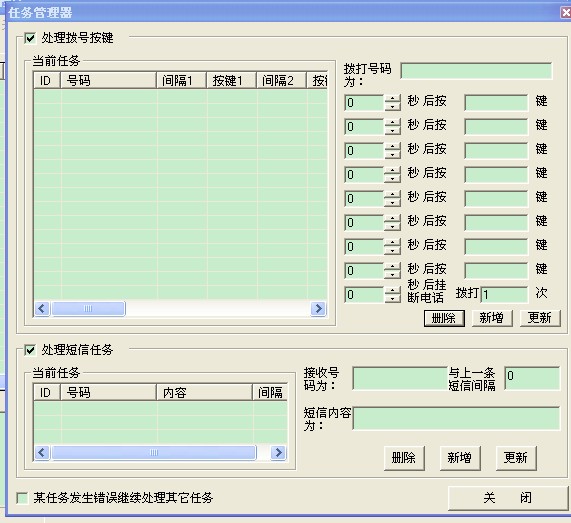Toggle the 处理拨号按键 checkbox
The width and height of the screenshot is (571, 523).
click(x=30, y=38)
